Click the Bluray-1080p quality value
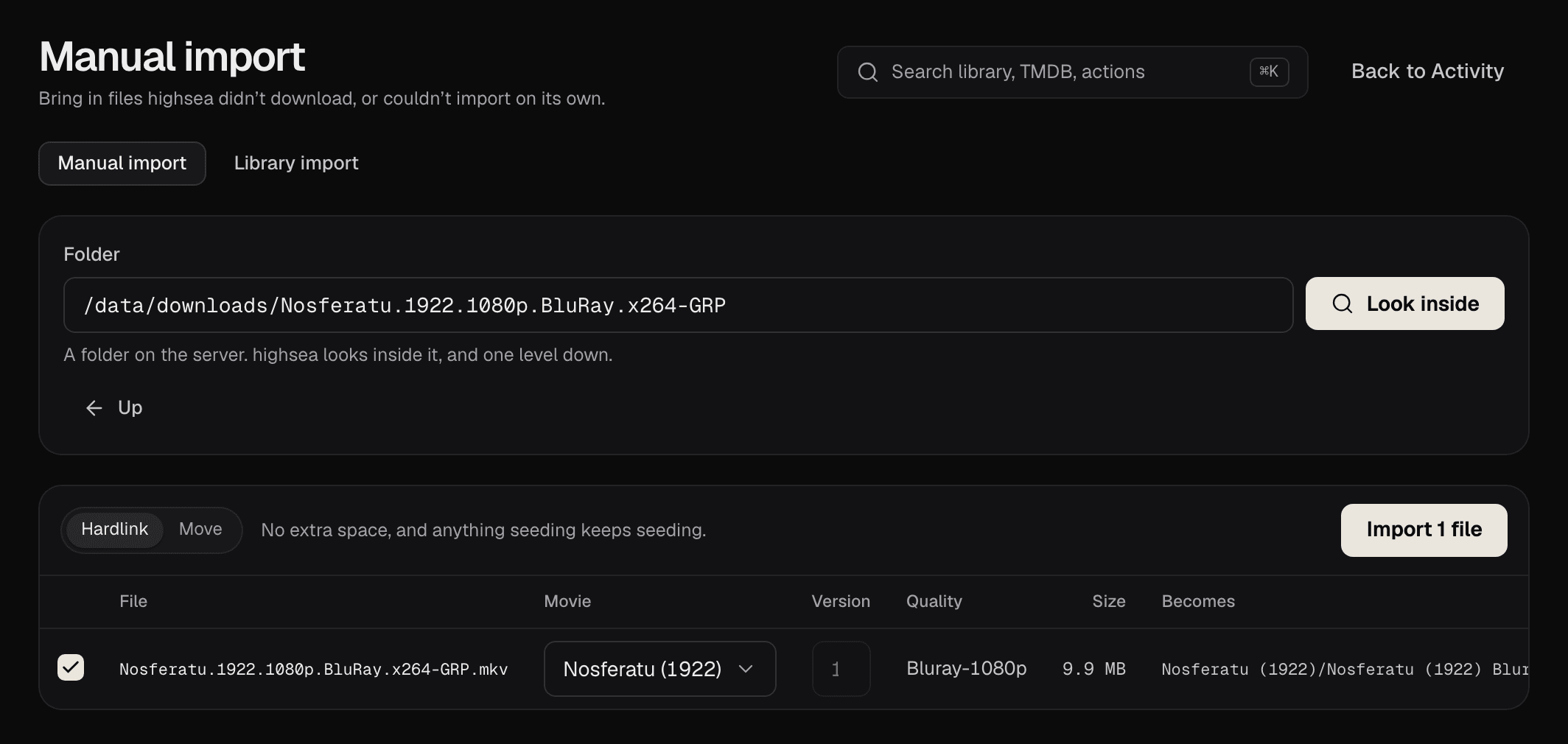 pyautogui.click(x=966, y=669)
